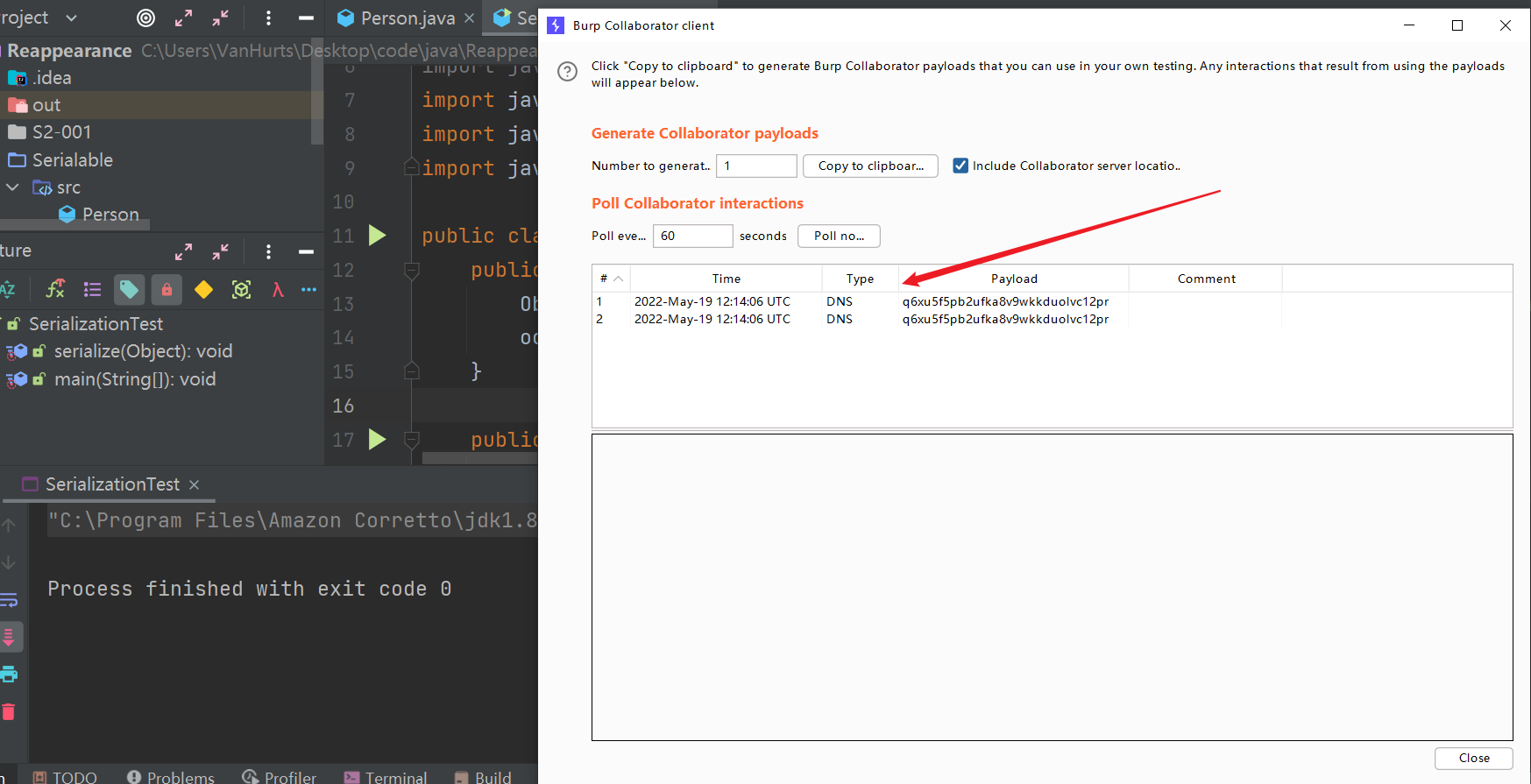
Task: Select the Person class in project tree
Action: (99, 215)
